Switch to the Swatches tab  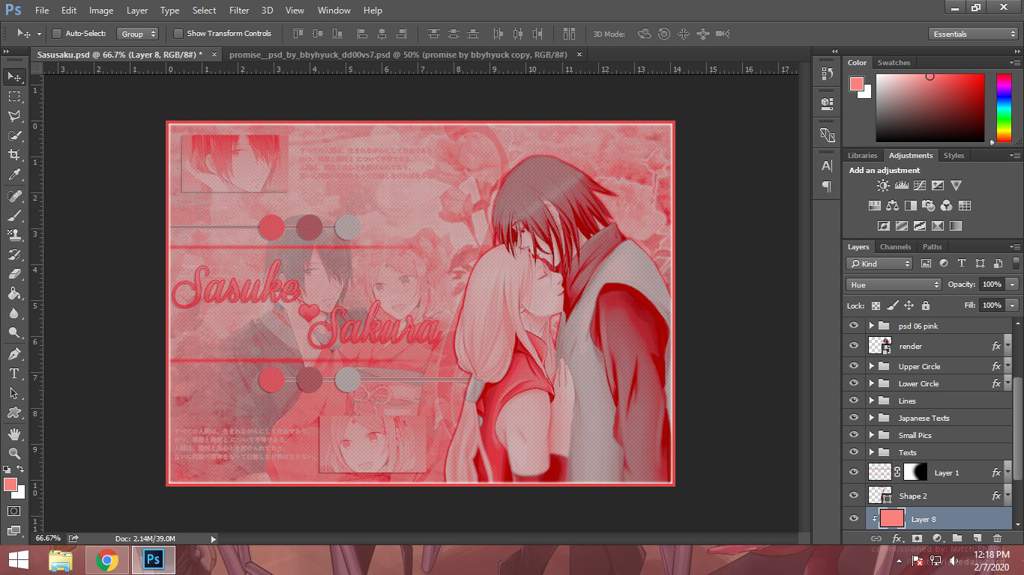coord(893,63)
